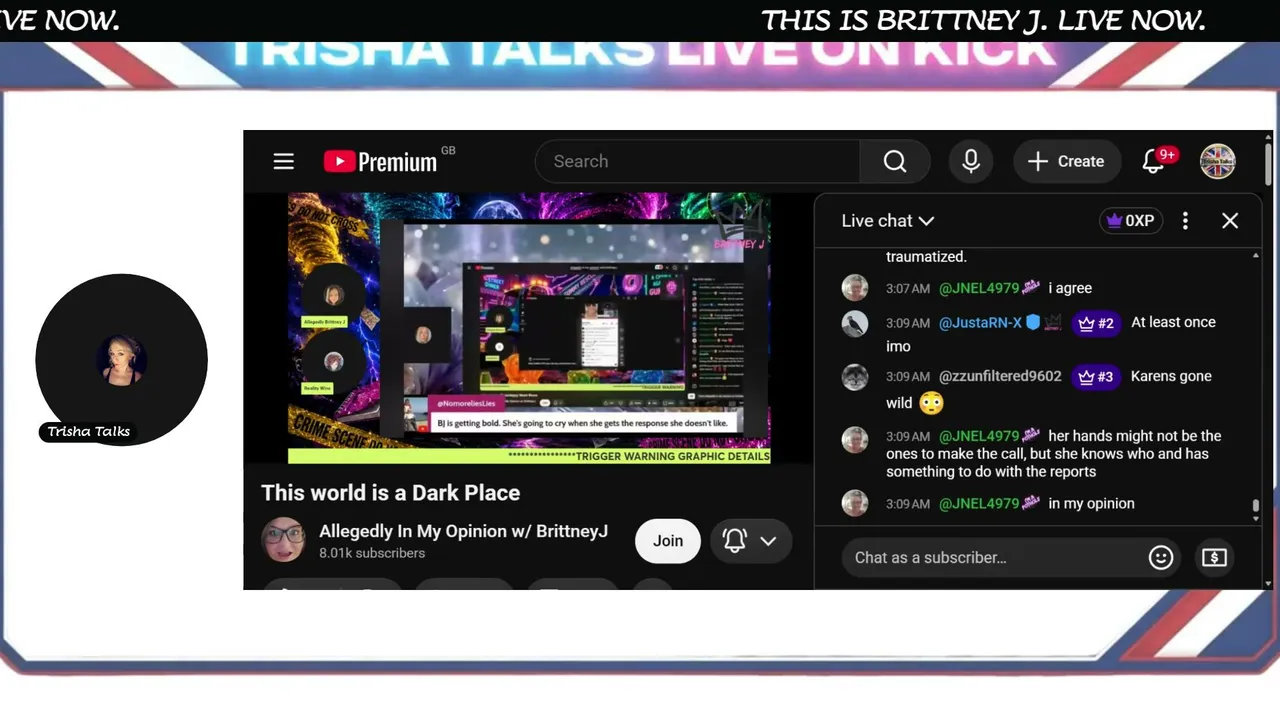Open JustaRN-X's chat avatar

click(855, 323)
